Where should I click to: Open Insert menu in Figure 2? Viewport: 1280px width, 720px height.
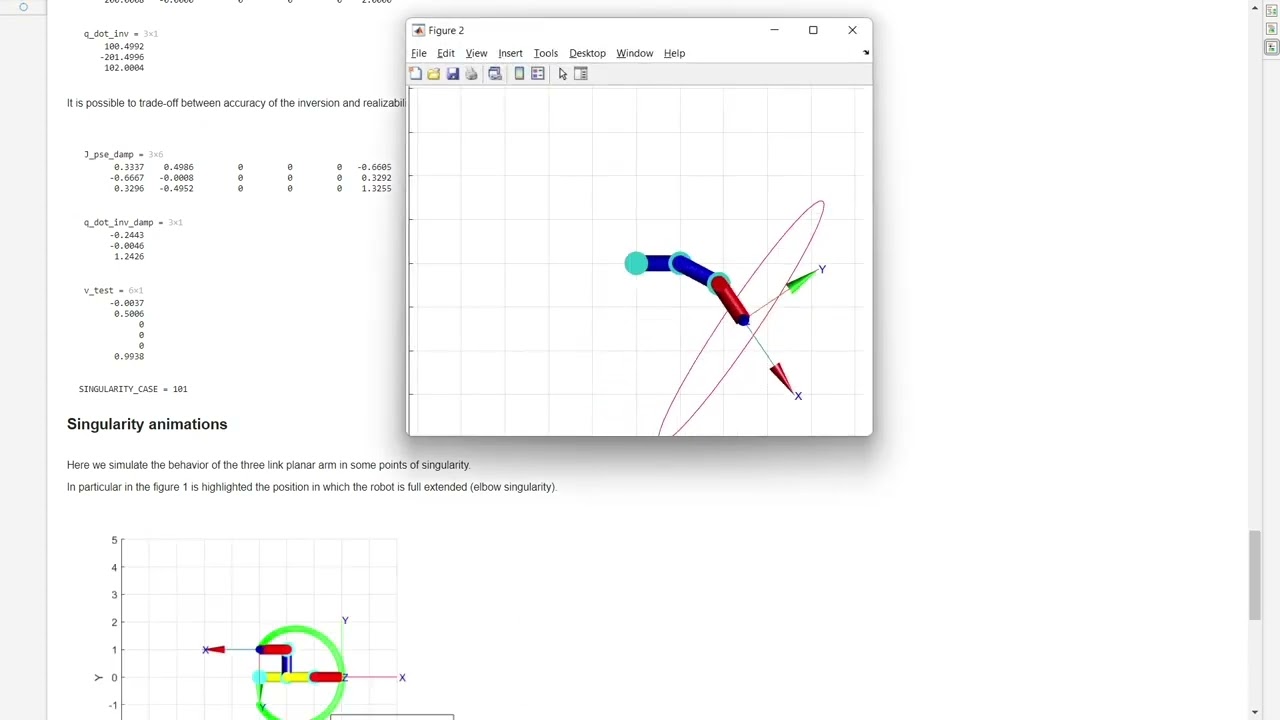[x=510, y=53]
